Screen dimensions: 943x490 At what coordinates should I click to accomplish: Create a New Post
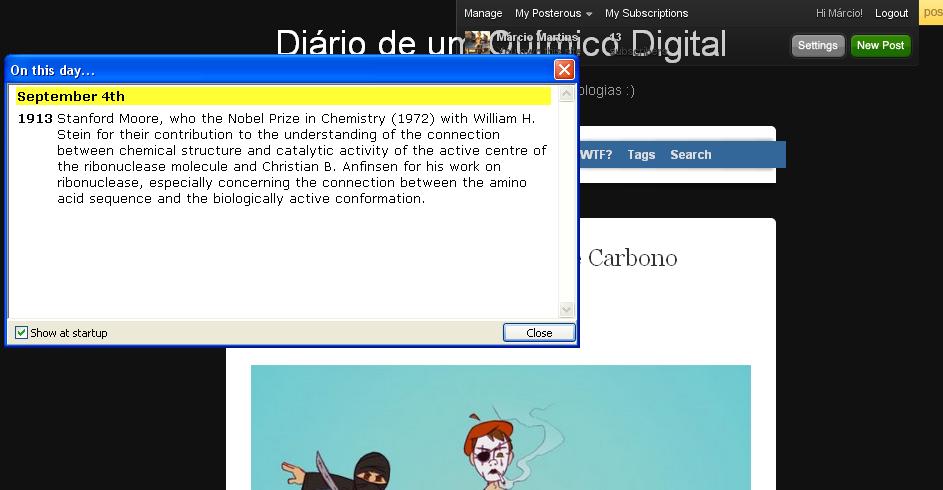point(880,45)
